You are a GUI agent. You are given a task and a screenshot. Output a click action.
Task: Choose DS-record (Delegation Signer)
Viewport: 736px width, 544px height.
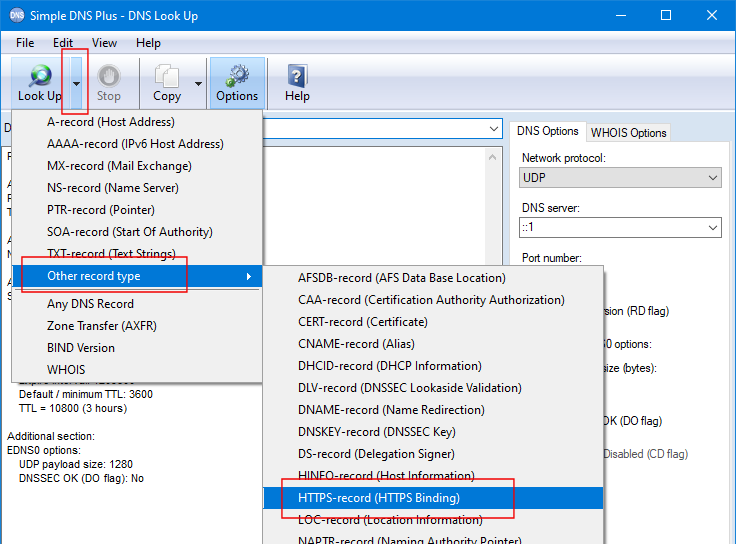(x=433, y=454)
